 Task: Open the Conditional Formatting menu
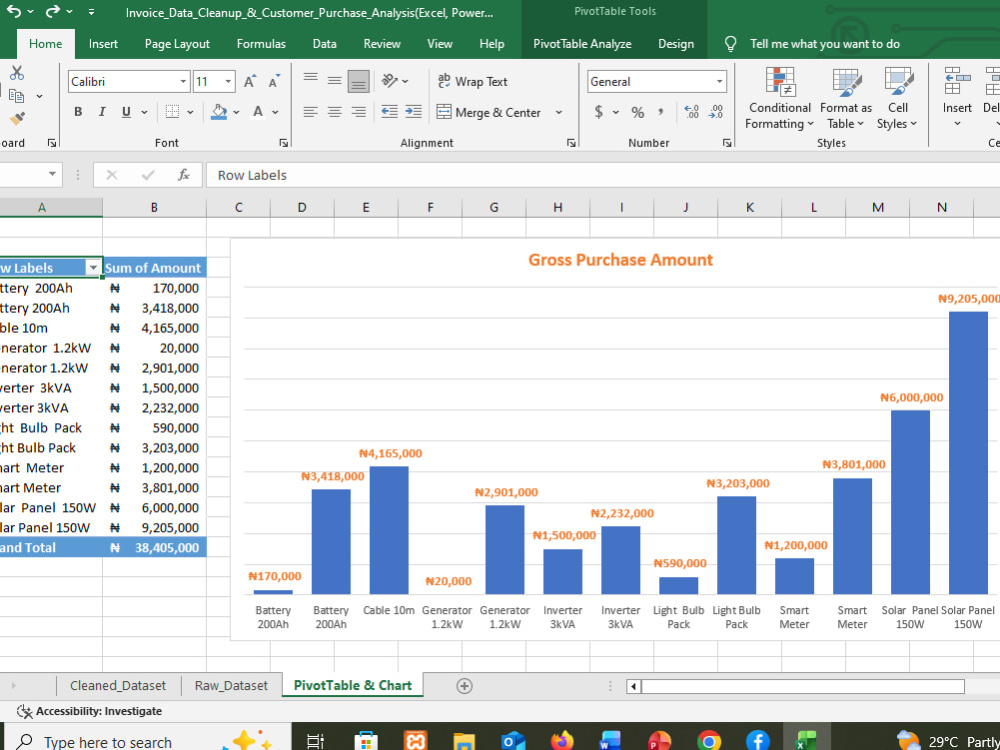[779, 98]
